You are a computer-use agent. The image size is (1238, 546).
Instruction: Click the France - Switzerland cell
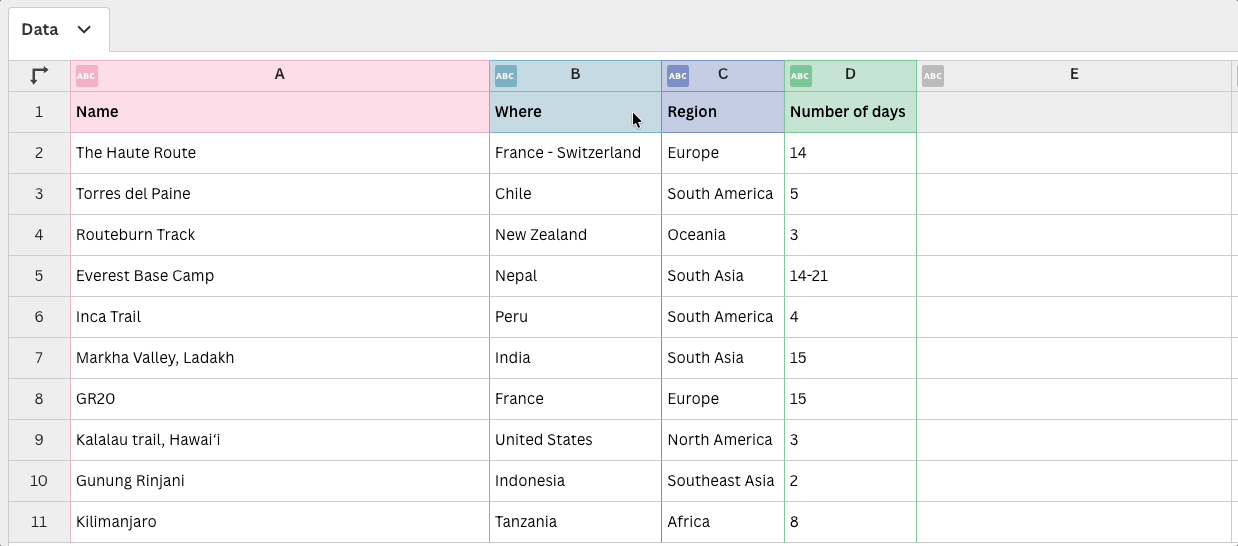point(575,153)
